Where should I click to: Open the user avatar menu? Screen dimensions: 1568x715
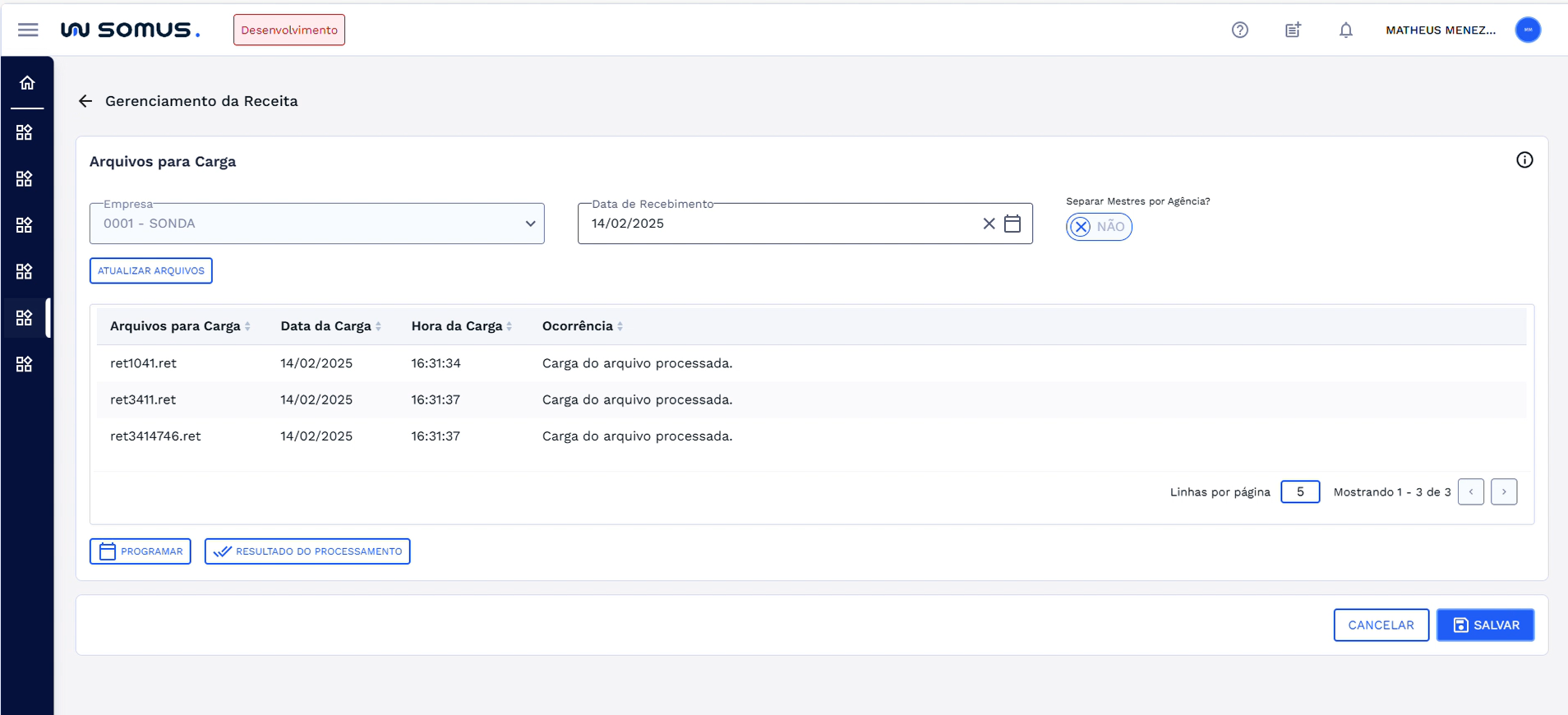pos(1527,30)
